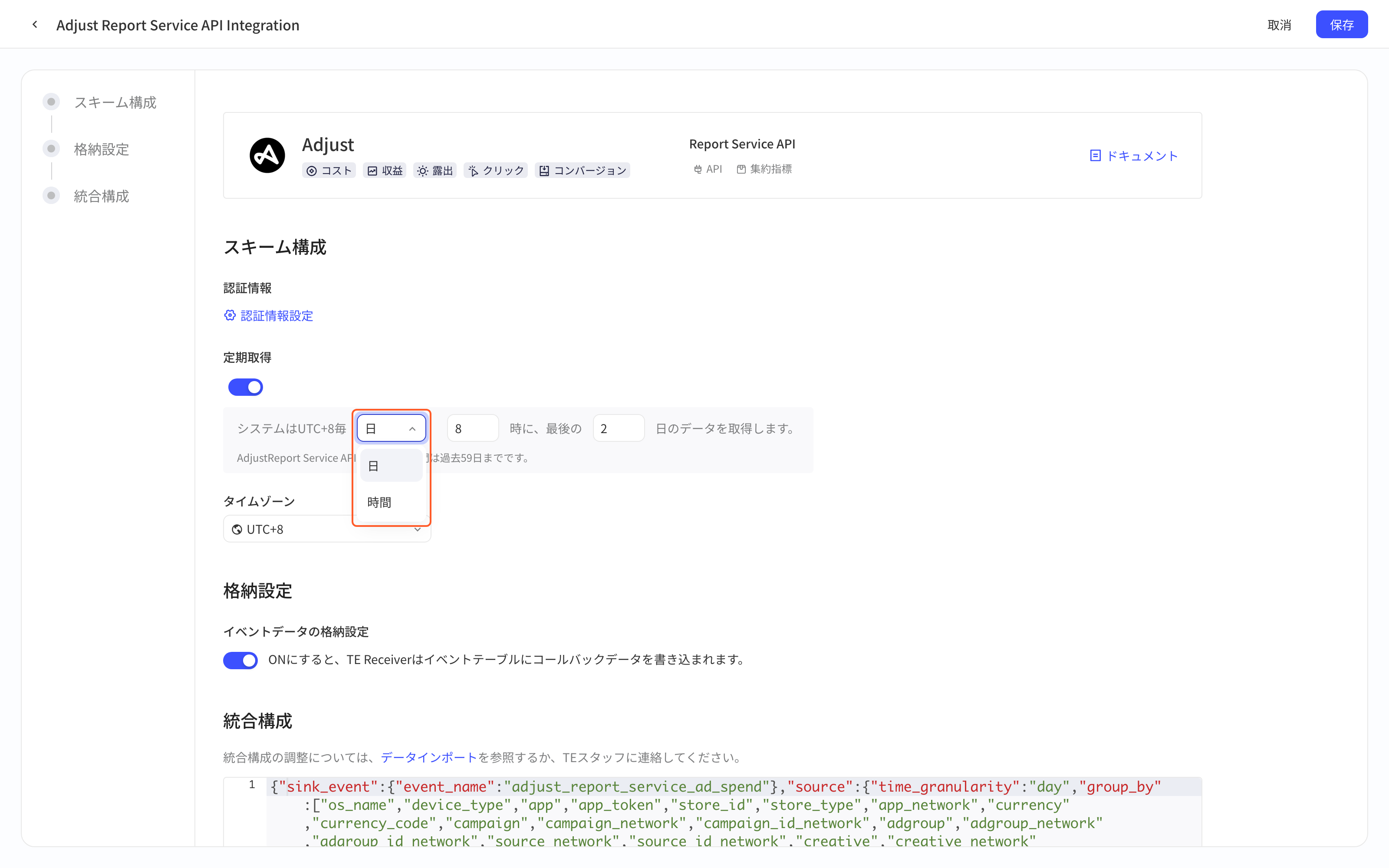Go to スキーム構成 step in sidebar
The image size is (1389, 868).
pyautogui.click(x=115, y=102)
